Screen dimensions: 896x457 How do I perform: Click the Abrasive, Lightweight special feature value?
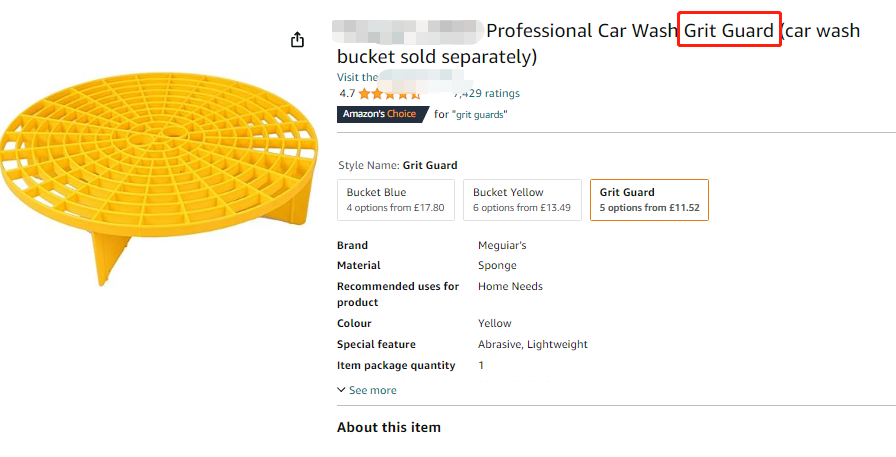(x=532, y=344)
